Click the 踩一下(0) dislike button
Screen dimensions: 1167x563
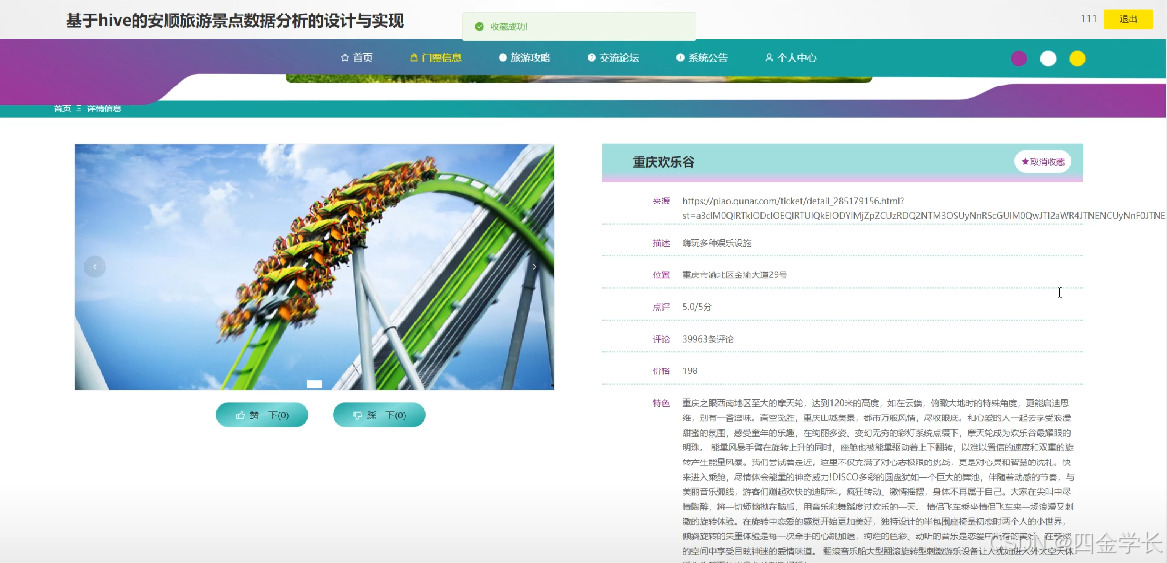tap(379, 415)
